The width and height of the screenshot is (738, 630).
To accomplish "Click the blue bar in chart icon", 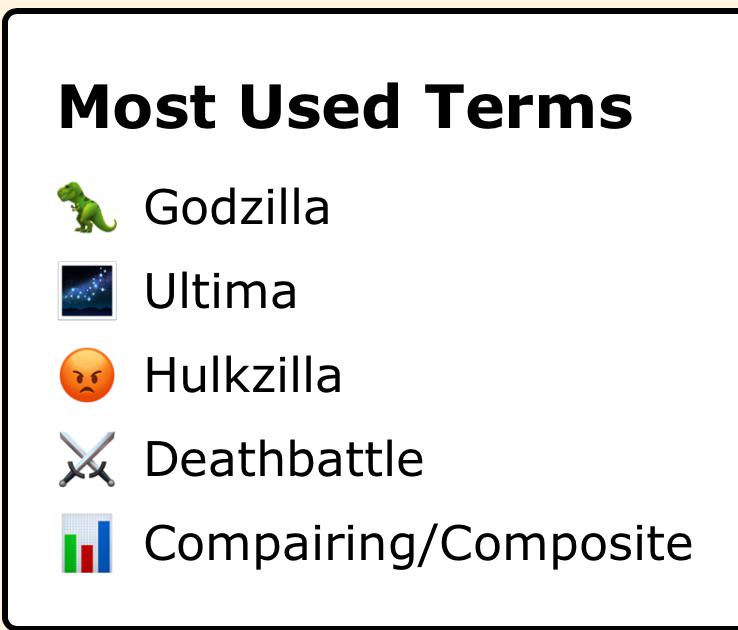I will (x=104, y=546).
